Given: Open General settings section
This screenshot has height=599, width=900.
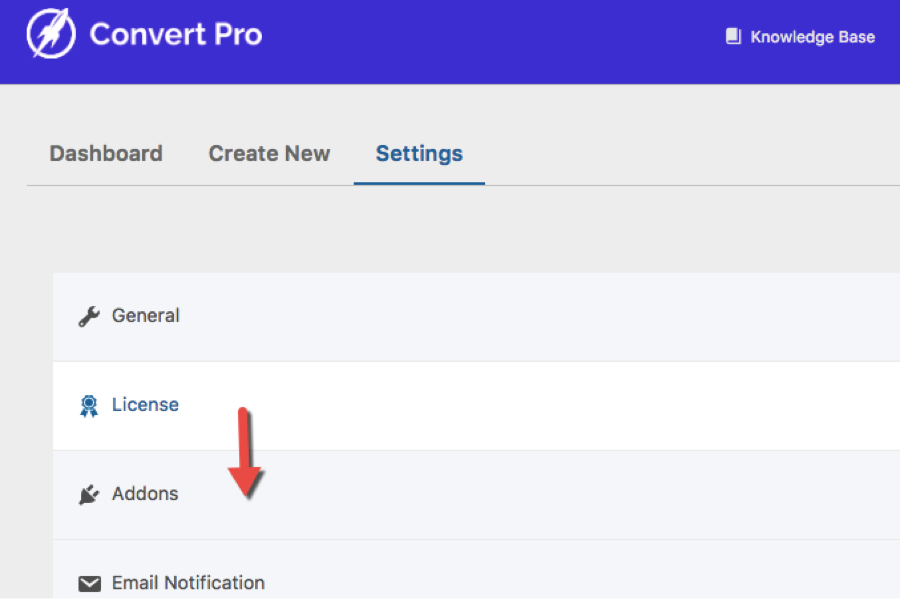Looking at the screenshot, I should click(x=476, y=317).
